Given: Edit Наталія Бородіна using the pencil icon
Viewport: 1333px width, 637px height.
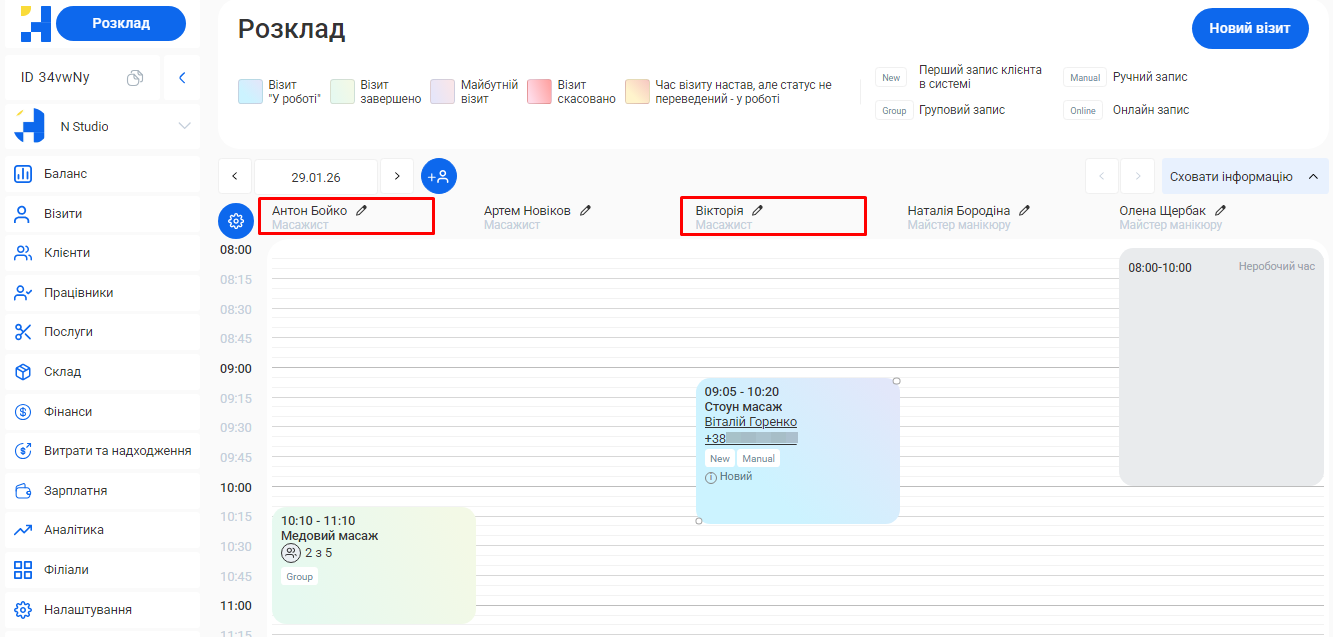Looking at the screenshot, I should click(x=1025, y=211).
